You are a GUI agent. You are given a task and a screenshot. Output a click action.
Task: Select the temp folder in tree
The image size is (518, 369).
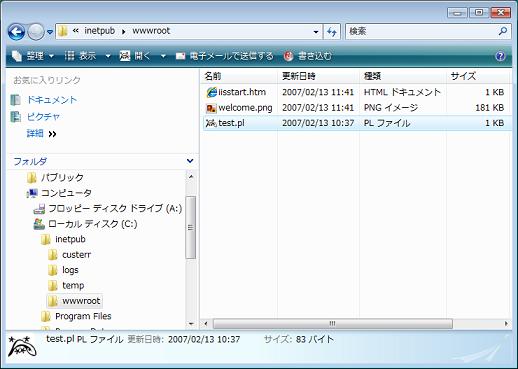(x=73, y=285)
